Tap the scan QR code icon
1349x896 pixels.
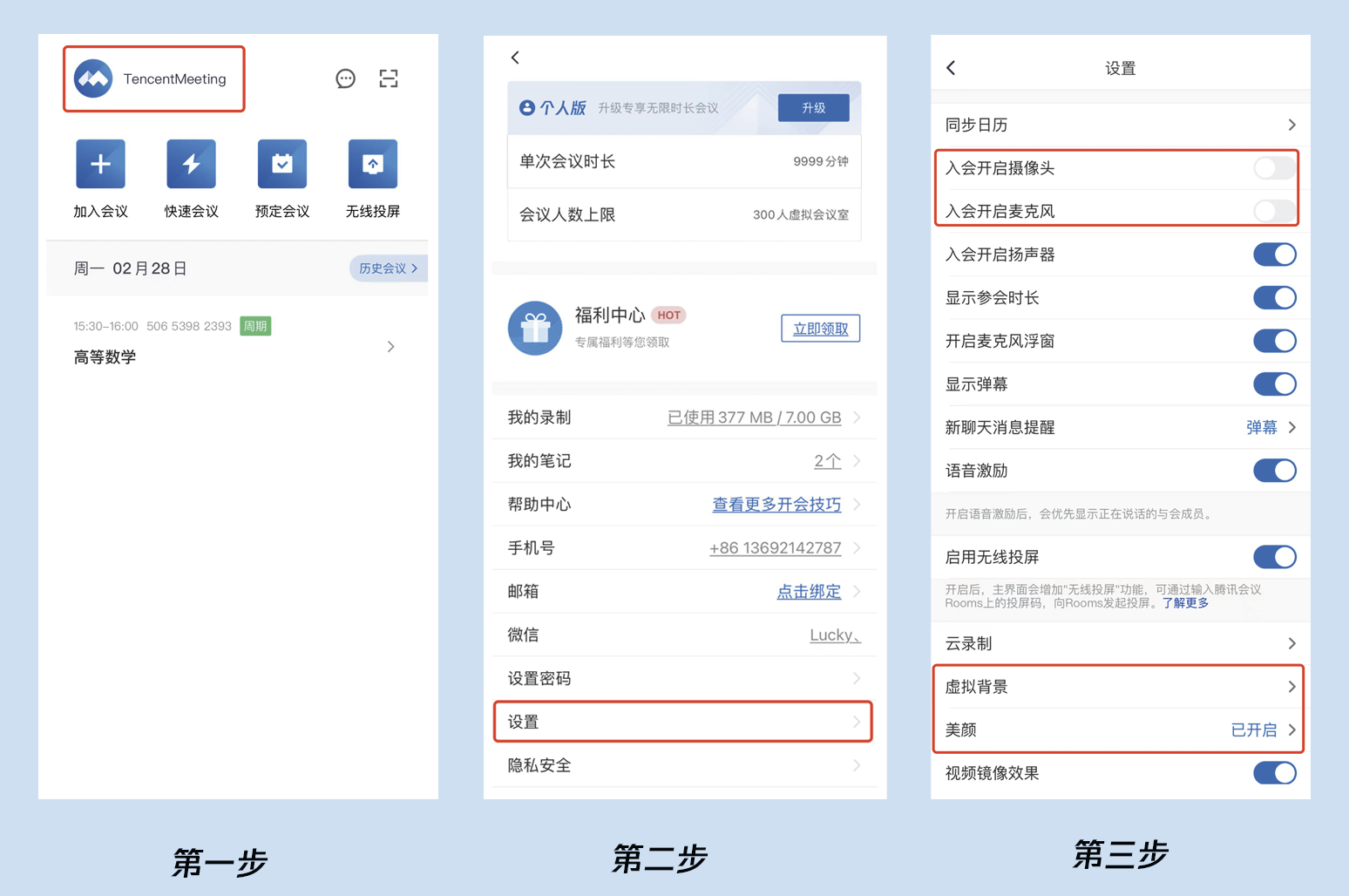coord(389,79)
